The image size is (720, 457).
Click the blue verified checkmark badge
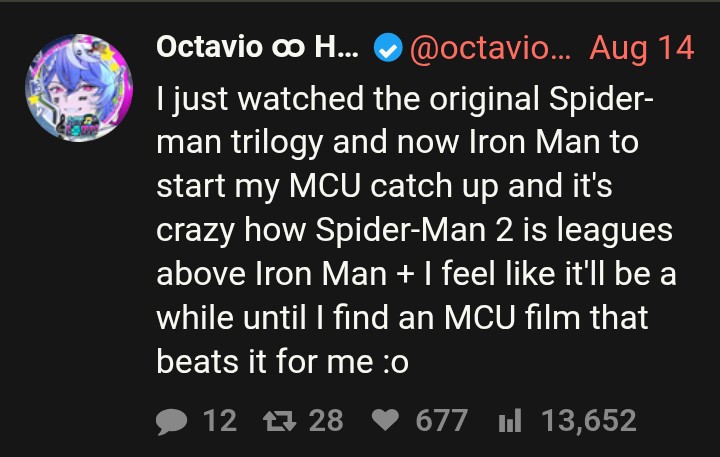388,47
